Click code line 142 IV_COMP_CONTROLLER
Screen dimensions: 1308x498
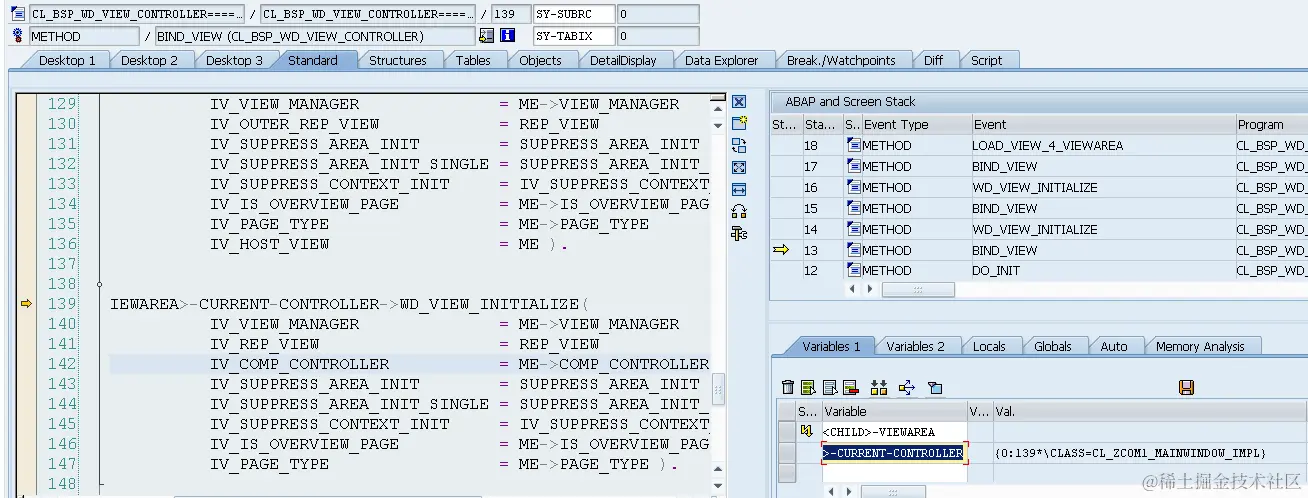click(x=410, y=363)
